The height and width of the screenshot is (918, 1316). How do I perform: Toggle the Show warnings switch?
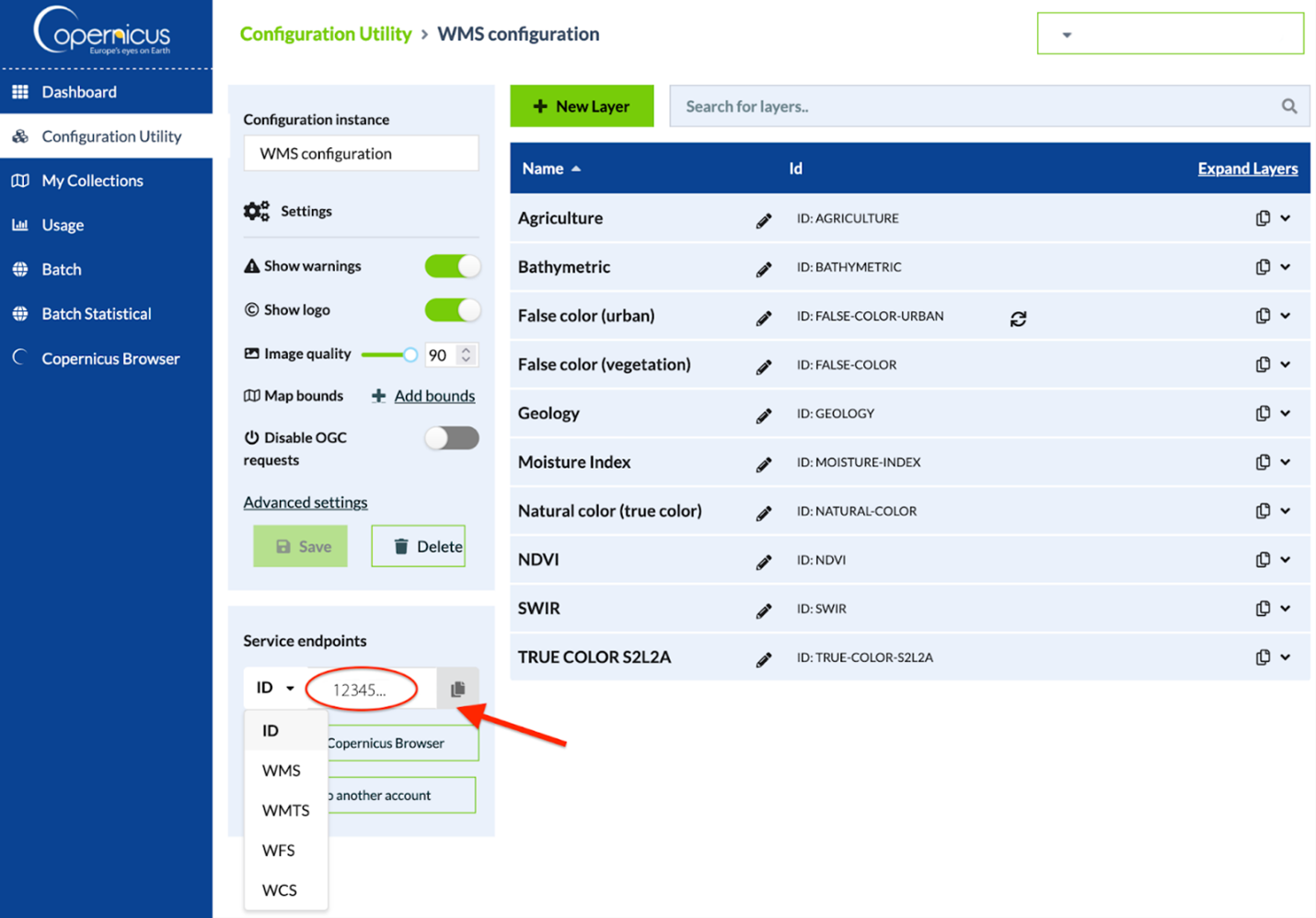coord(452,266)
